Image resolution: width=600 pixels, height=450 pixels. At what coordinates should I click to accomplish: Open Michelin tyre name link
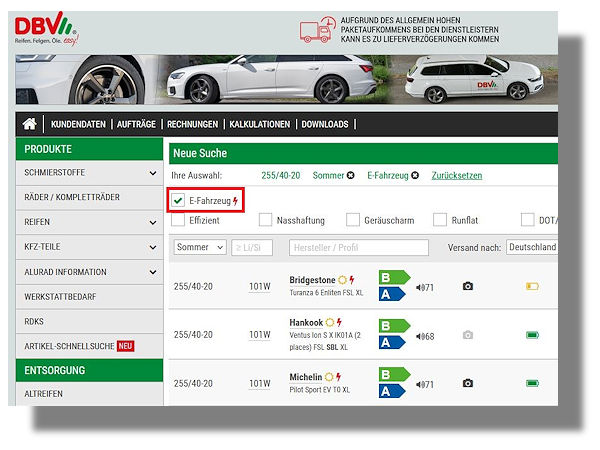pos(306,377)
